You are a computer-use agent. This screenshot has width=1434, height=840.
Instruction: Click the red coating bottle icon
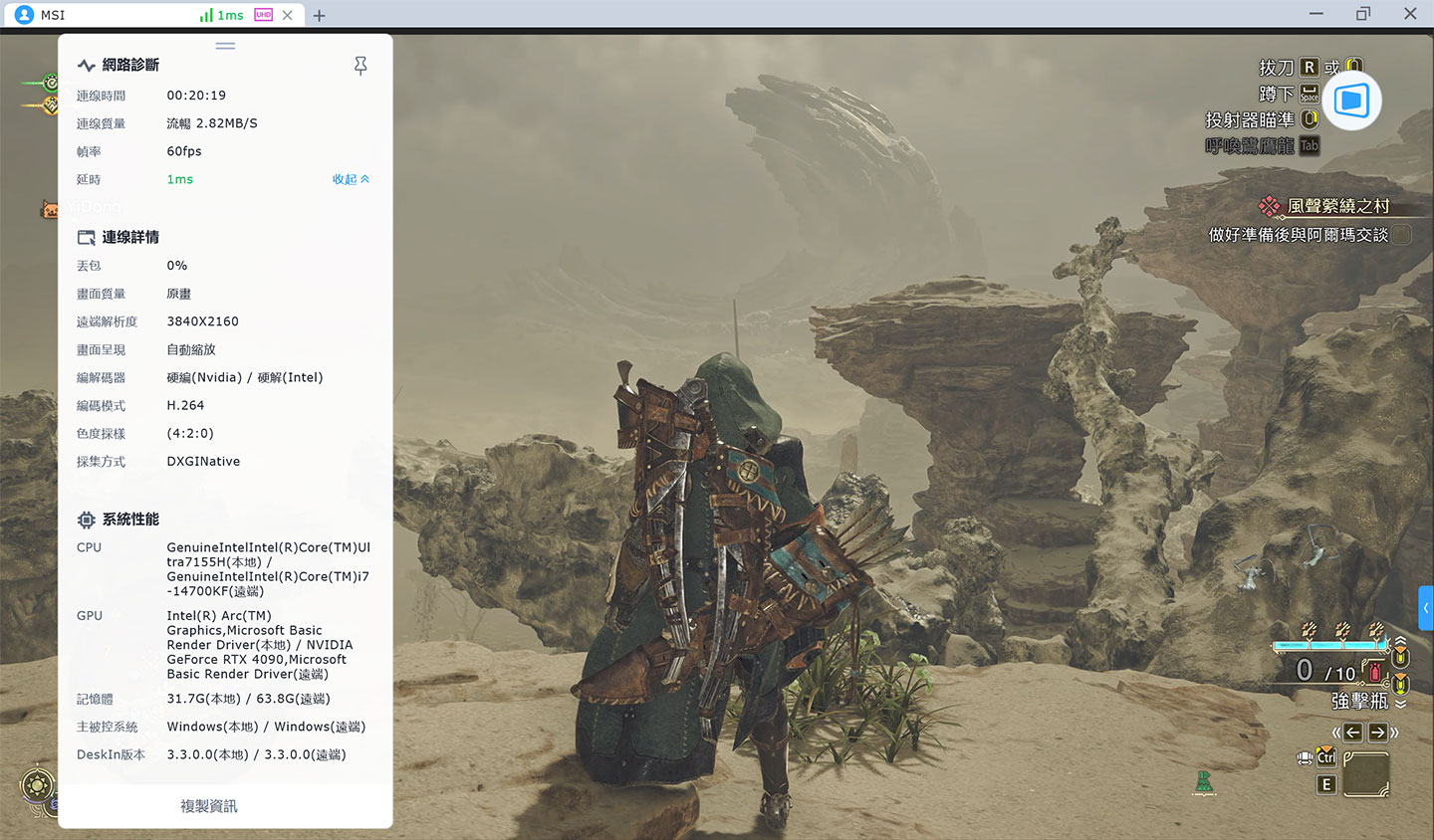point(1375,671)
